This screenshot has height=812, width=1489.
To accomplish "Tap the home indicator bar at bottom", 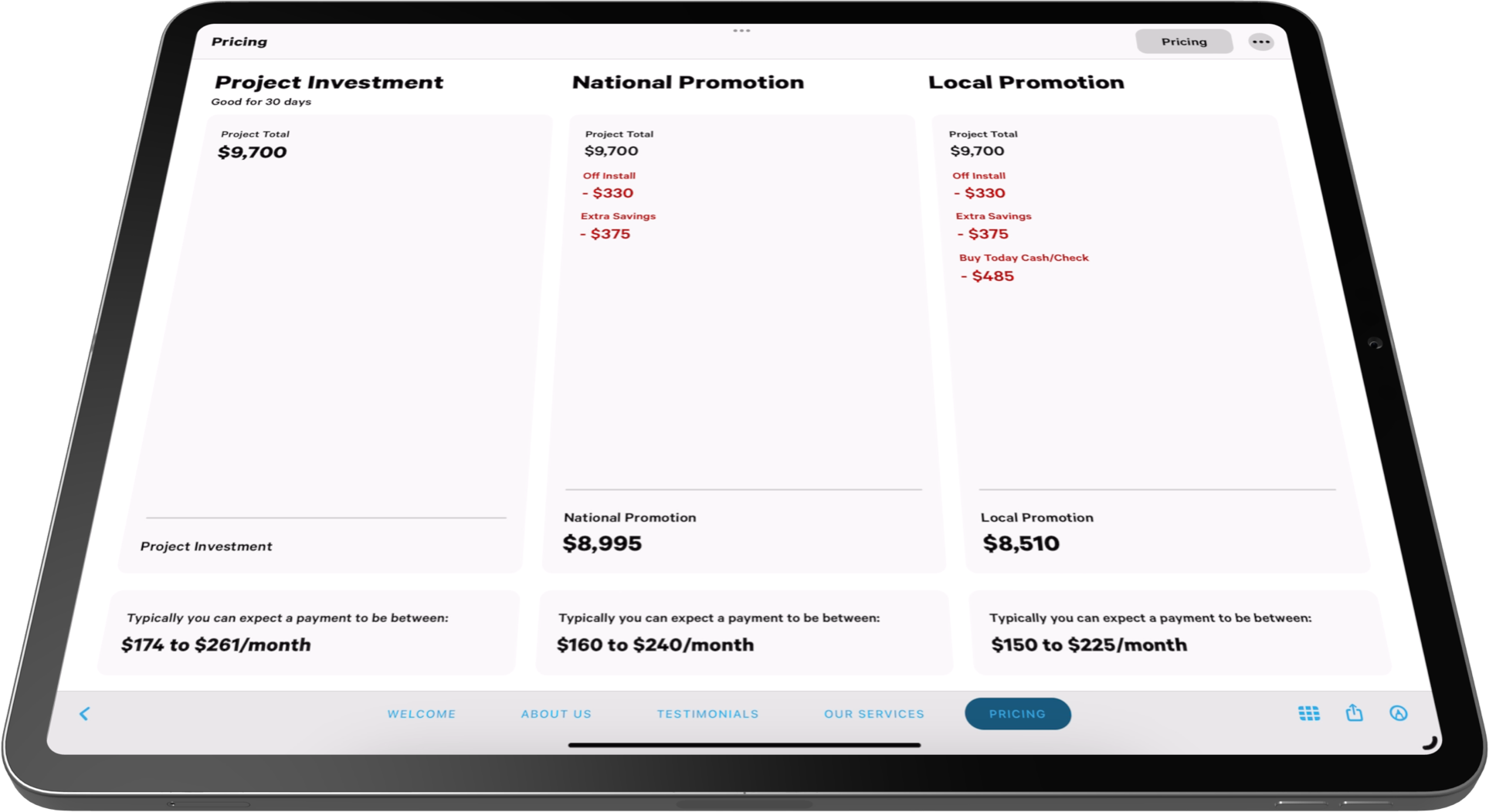I will pos(745,746).
